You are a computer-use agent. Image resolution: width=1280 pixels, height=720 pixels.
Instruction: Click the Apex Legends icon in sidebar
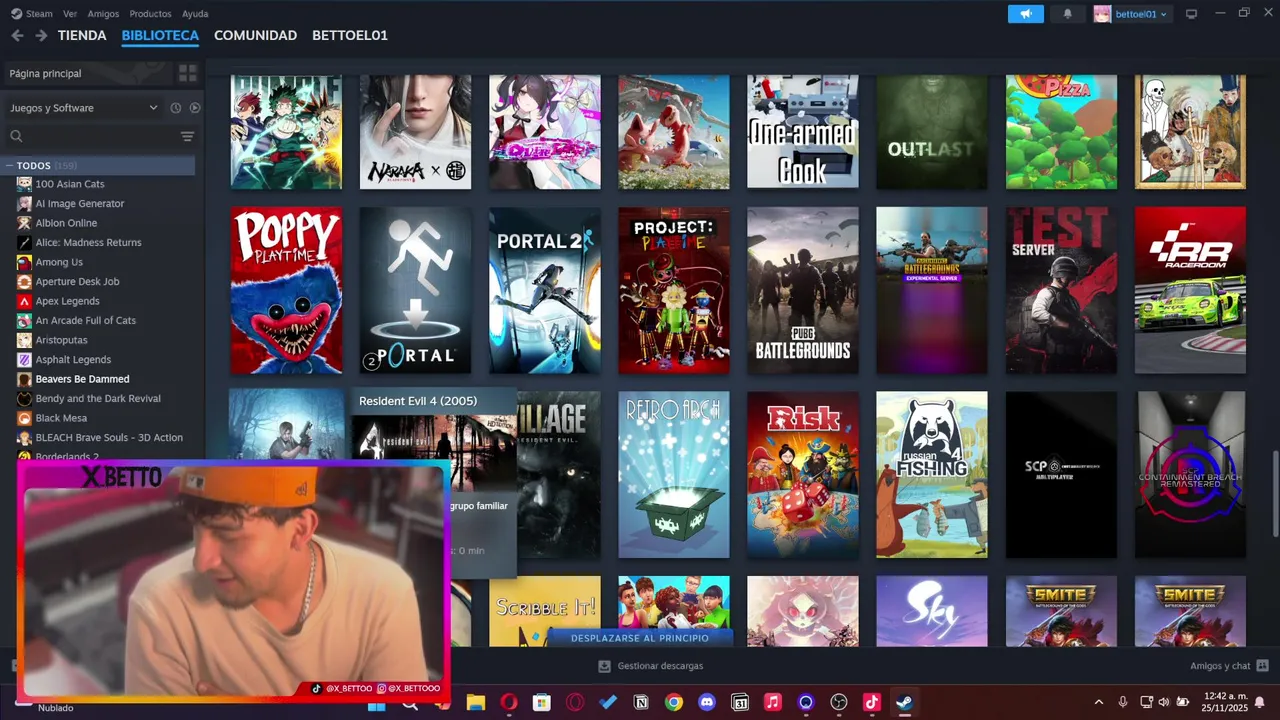(24, 301)
